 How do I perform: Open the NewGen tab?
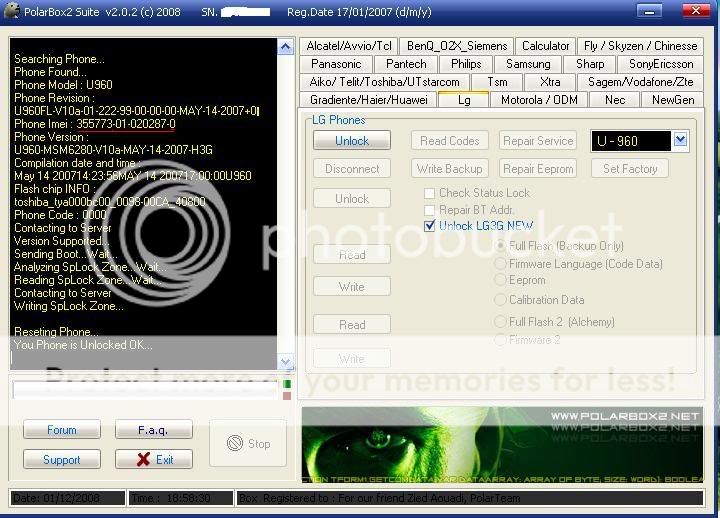point(673,100)
